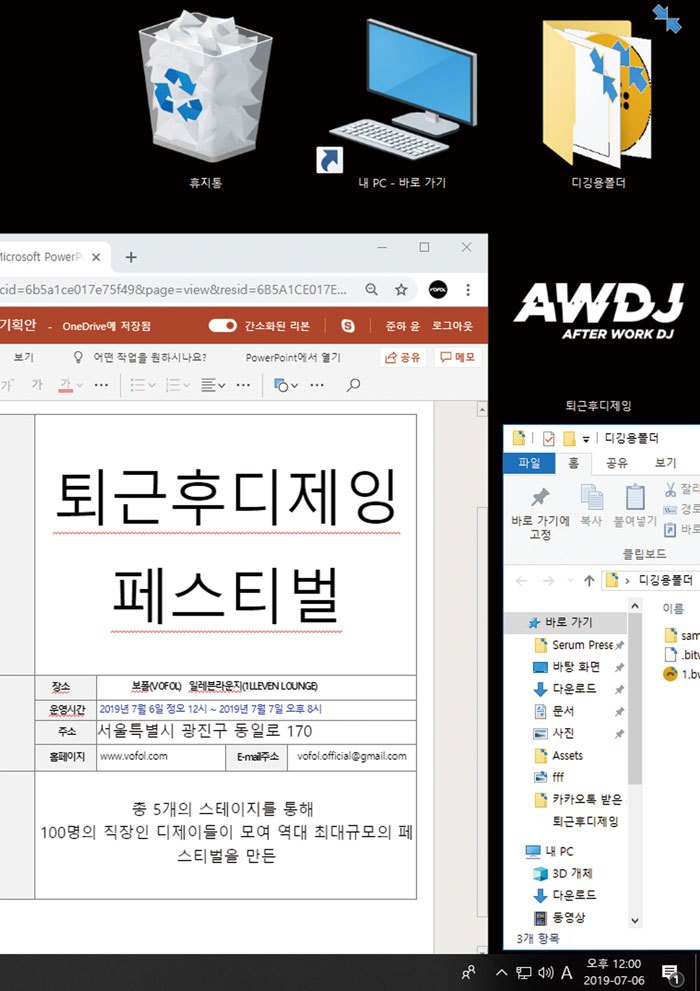
Task: Click the scissors cut icon in Explorer ribbon
Action: [670, 489]
